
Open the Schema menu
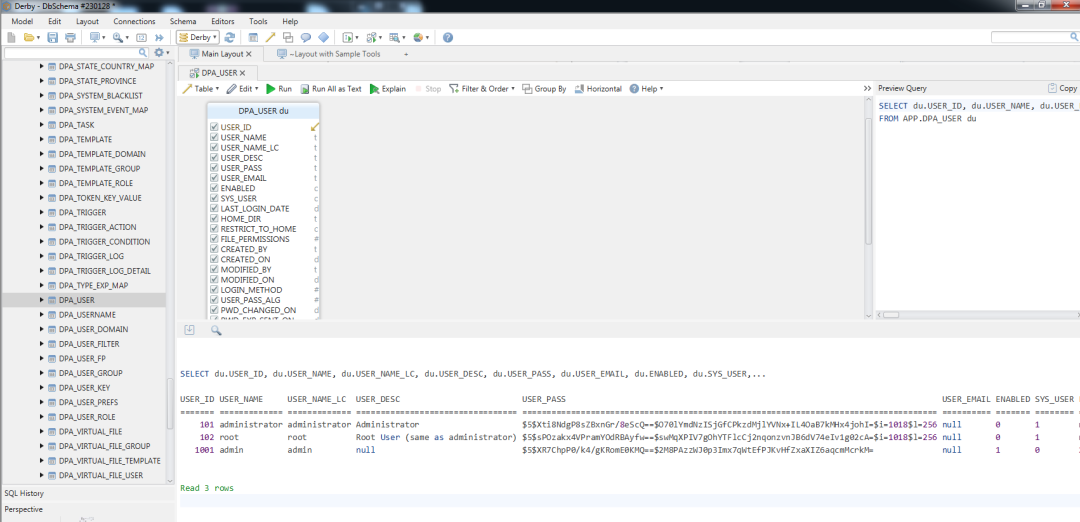click(183, 21)
